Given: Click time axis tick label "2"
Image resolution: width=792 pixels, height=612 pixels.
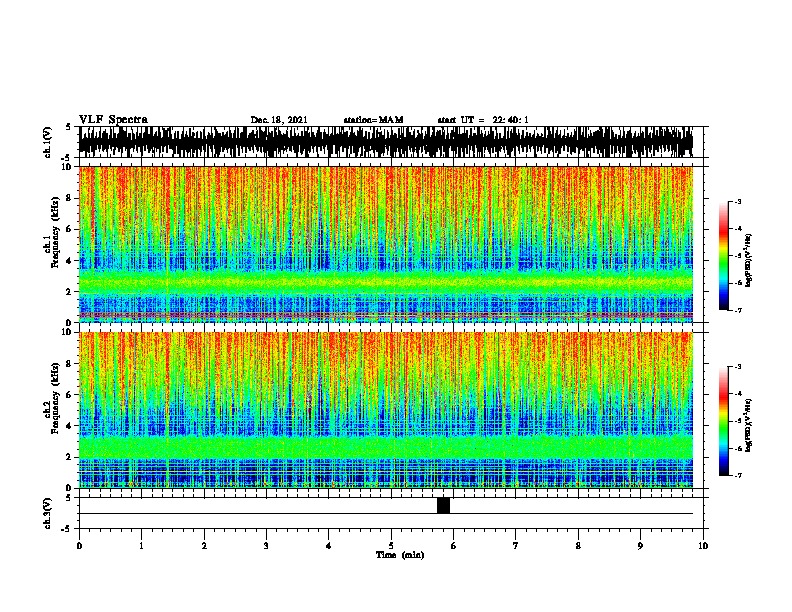Looking at the screenshot, I should click(204, 546).
